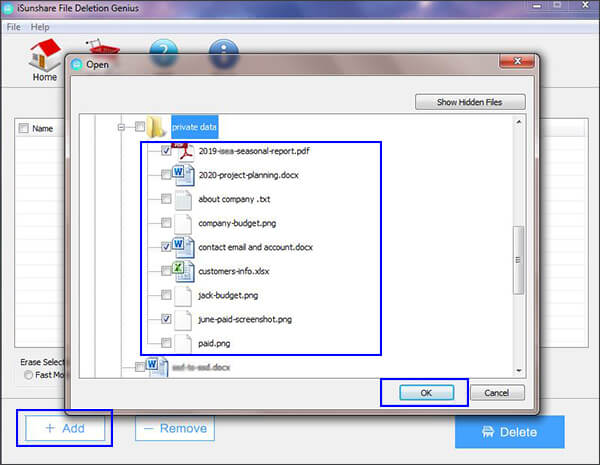Select 2020-project-planning.docx file name

click(x=248, y=175)
